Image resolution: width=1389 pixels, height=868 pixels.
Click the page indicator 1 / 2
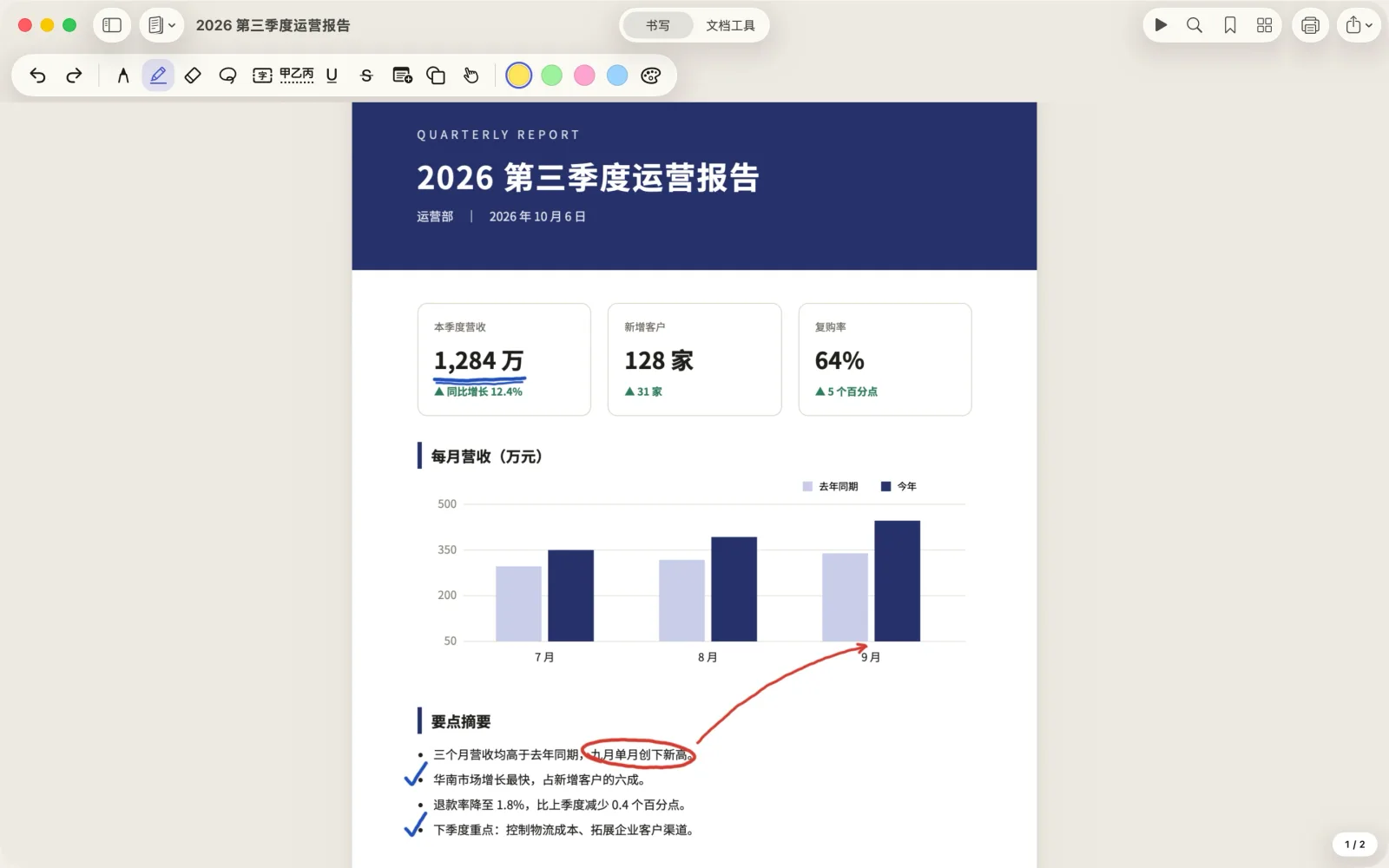(1354, 844)
